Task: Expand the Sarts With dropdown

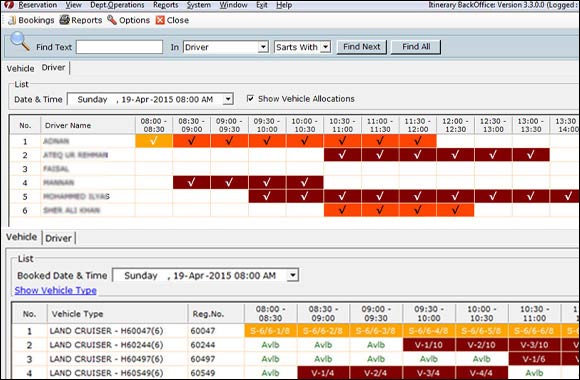Action: point(326,47)
